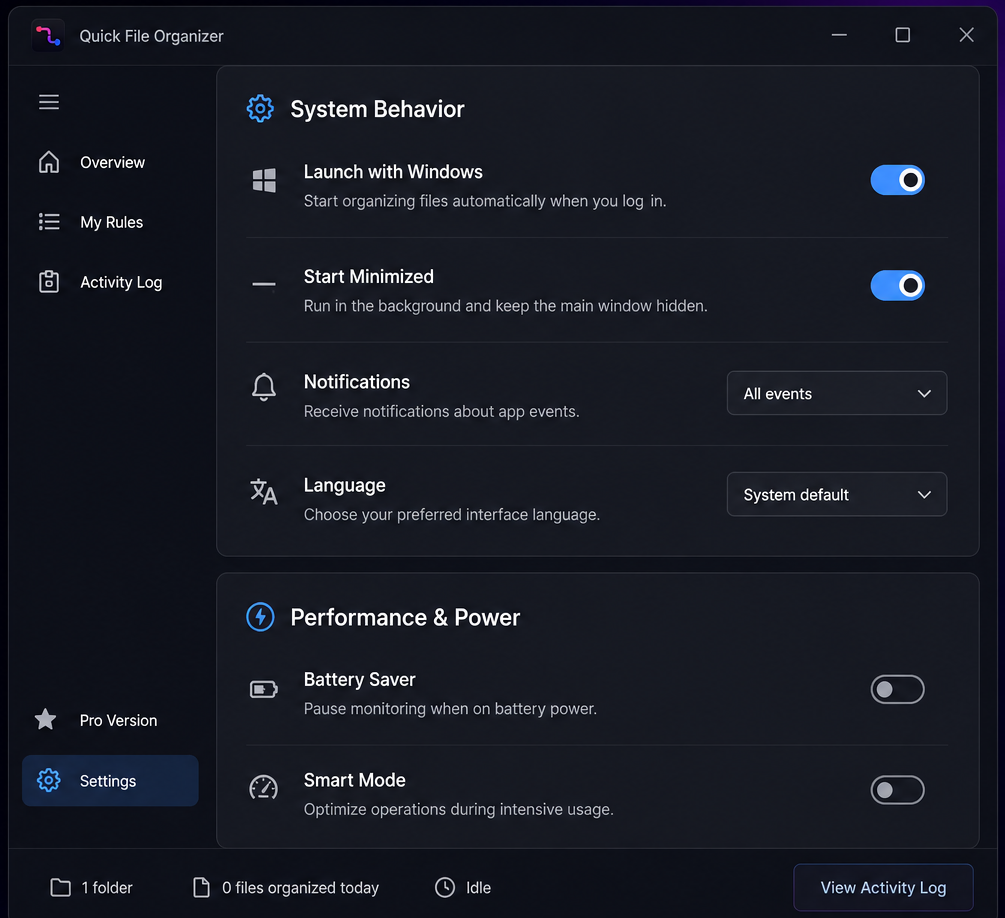This screenshot has height=918, width=1005.
Task: Click the 'Notifications' setting label
Action: pos(356,381)
